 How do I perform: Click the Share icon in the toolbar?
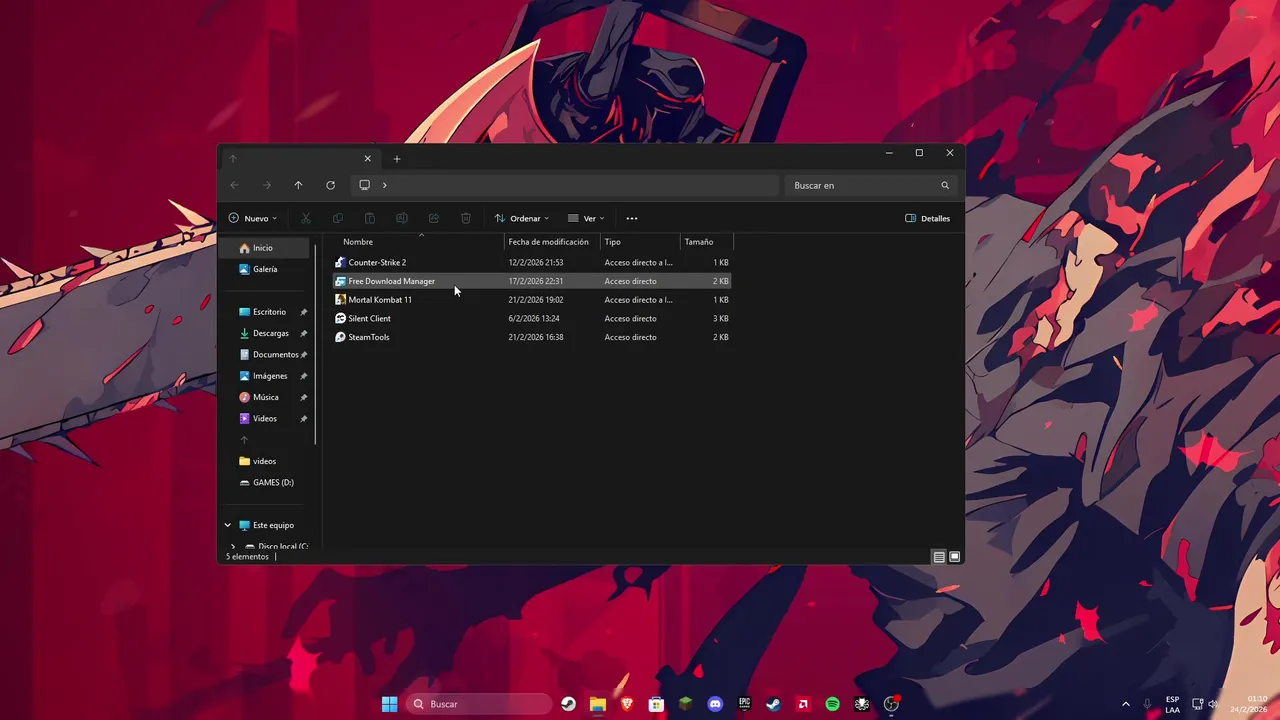coord(434,218)
